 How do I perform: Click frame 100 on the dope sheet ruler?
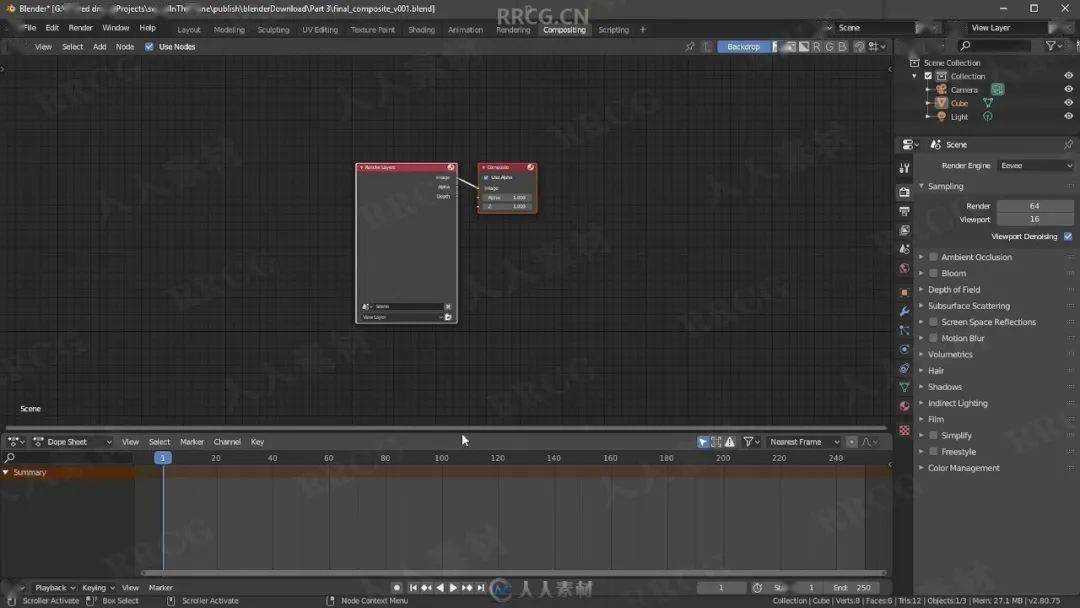pos(442,458)
